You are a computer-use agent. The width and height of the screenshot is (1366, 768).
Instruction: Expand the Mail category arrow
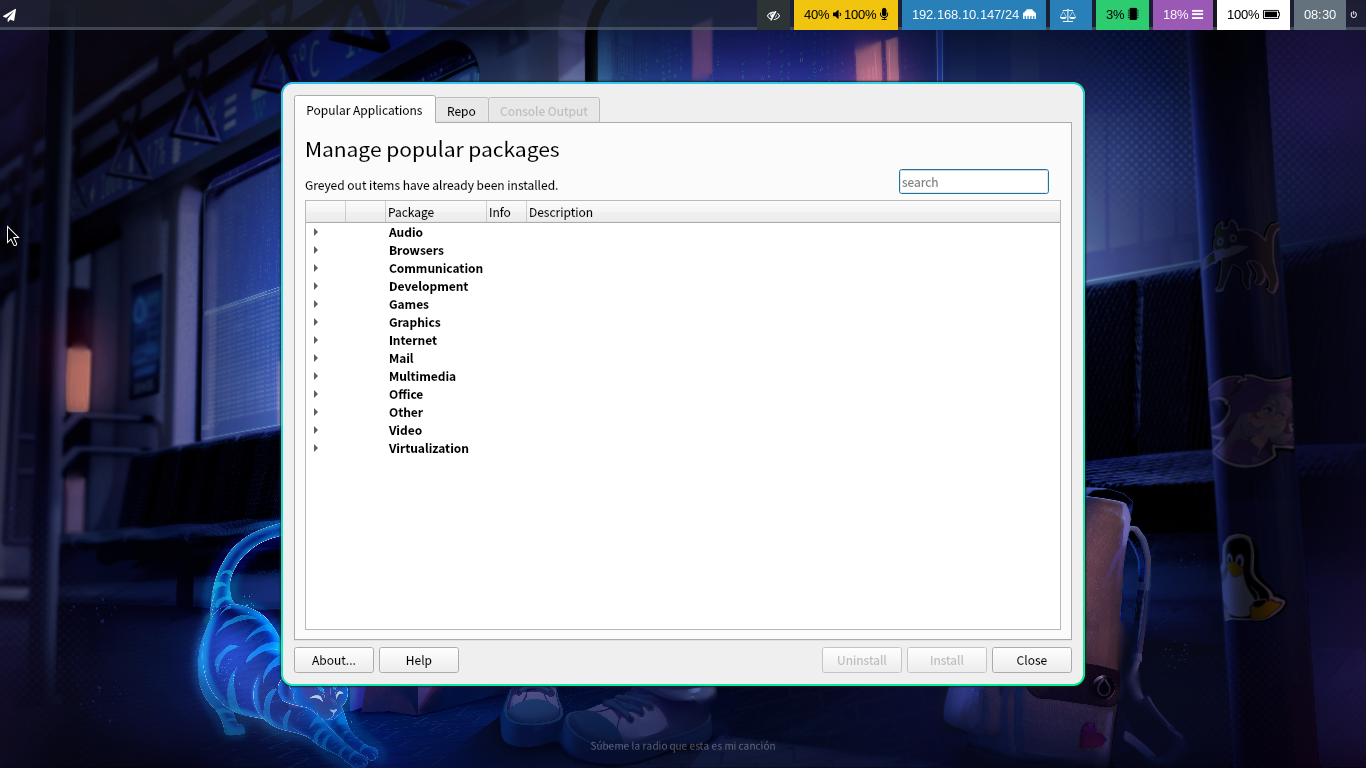[316, 358]
